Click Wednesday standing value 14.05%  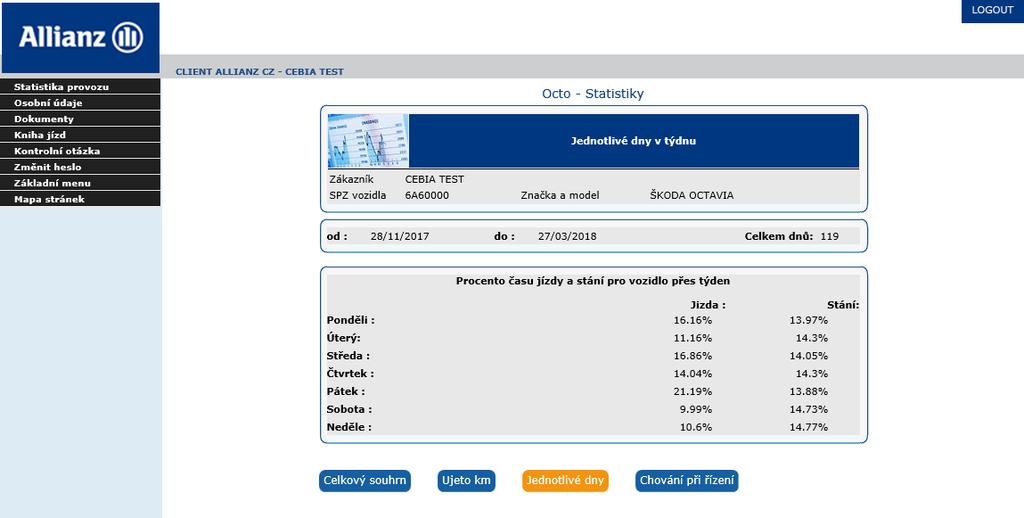808,356
